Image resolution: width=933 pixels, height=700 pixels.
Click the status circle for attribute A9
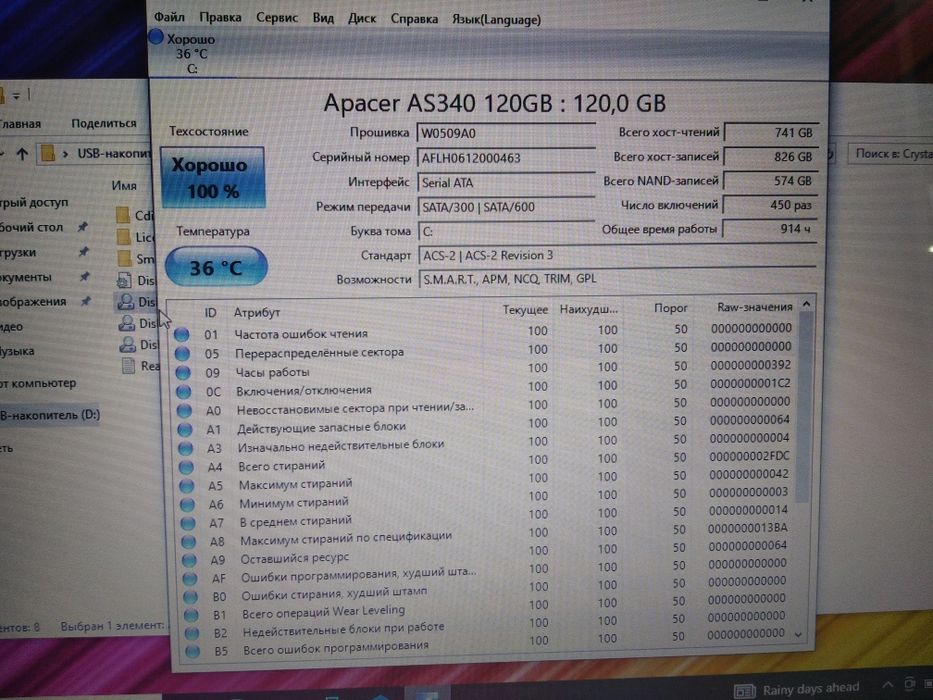coord(189,560)
